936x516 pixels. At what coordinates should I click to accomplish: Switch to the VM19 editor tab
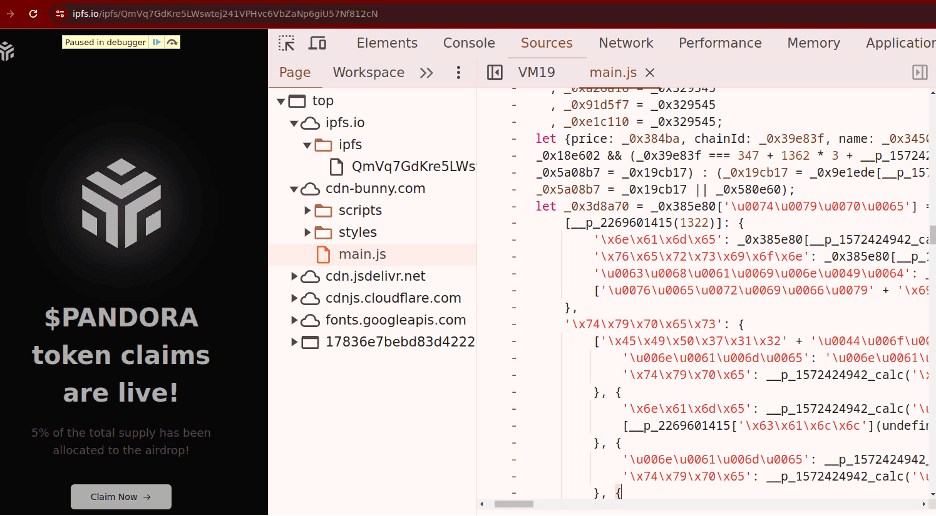click(536, 73)
